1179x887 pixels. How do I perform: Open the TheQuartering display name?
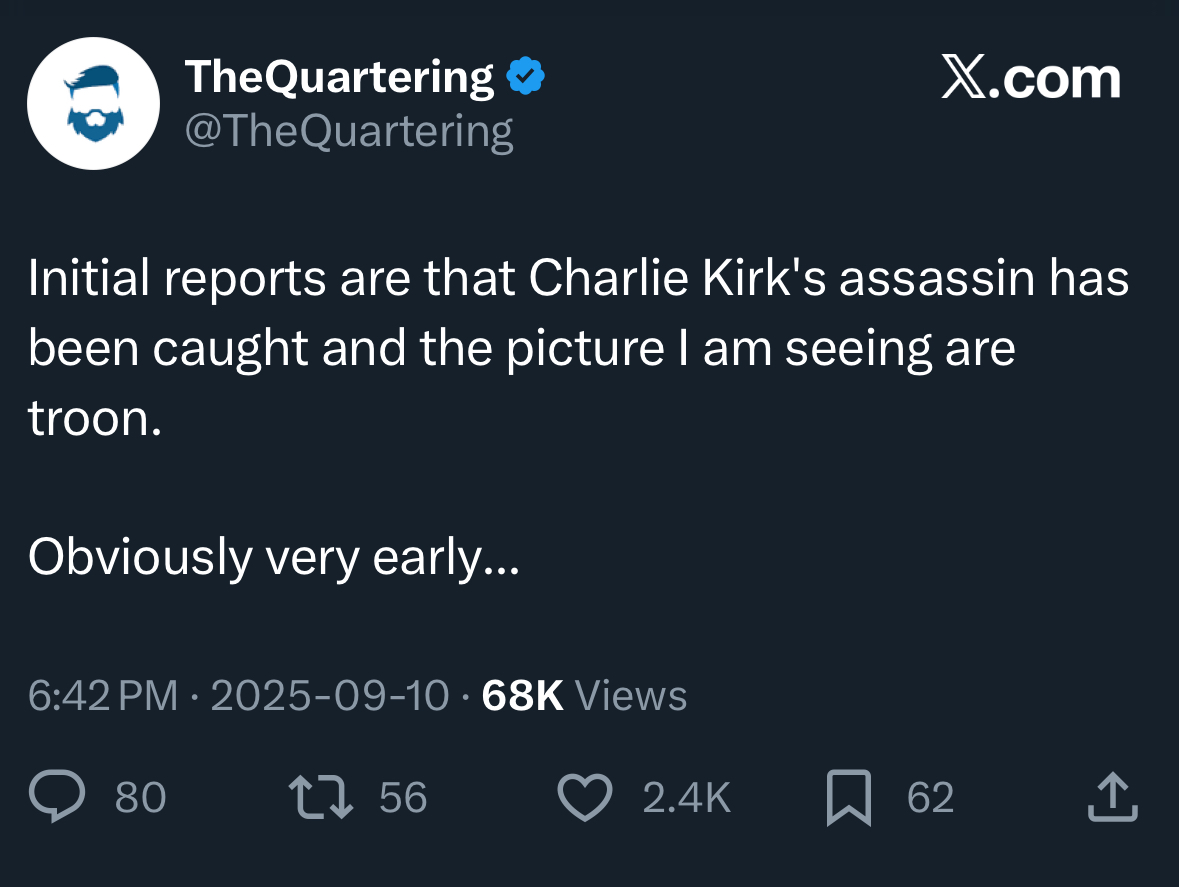(x=339, y=77)
